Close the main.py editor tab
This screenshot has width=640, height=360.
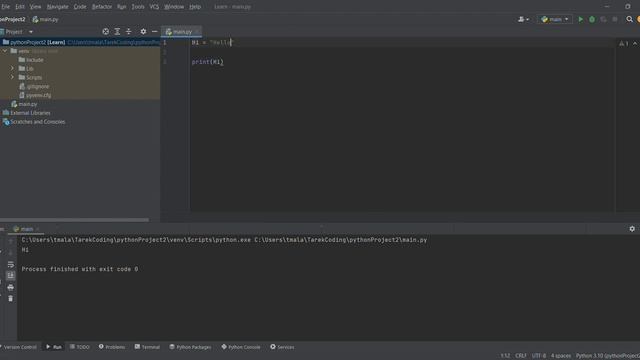pos(197,31)
